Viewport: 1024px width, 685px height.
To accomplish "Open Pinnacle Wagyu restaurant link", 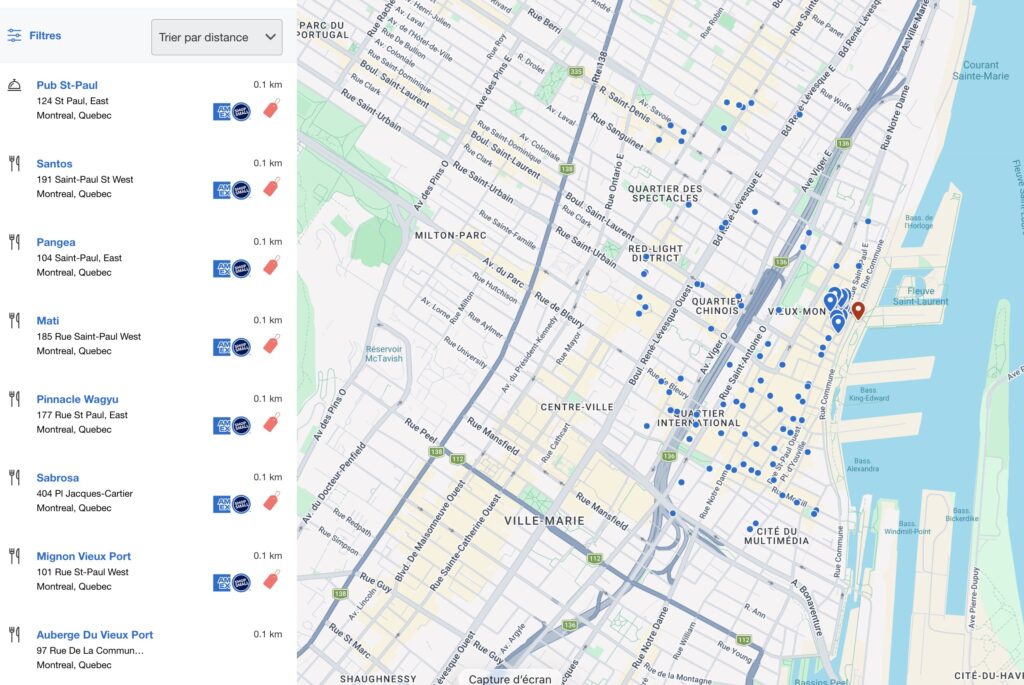I will 77,399.
